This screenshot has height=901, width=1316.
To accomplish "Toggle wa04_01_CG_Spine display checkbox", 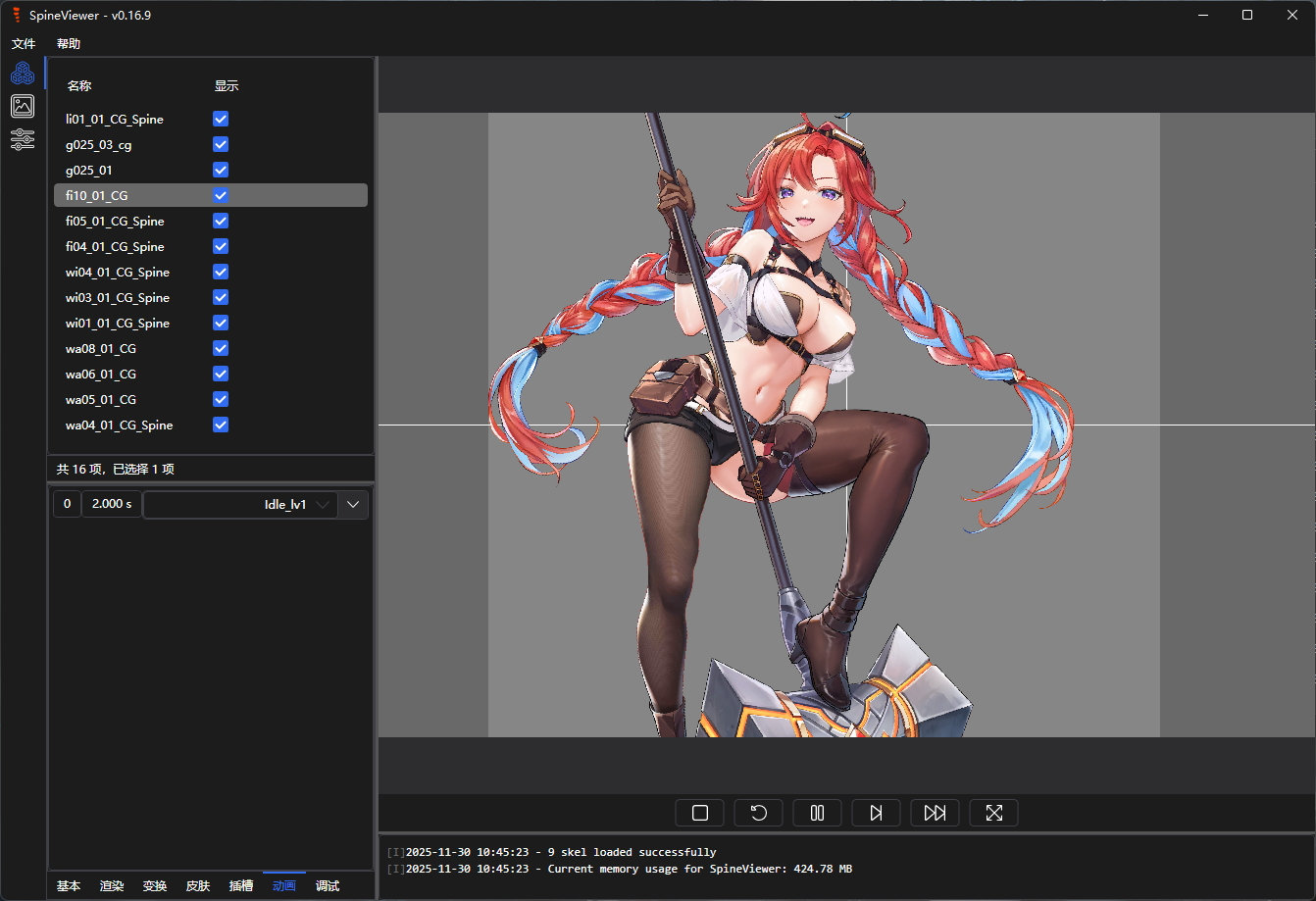I will 221,425.
